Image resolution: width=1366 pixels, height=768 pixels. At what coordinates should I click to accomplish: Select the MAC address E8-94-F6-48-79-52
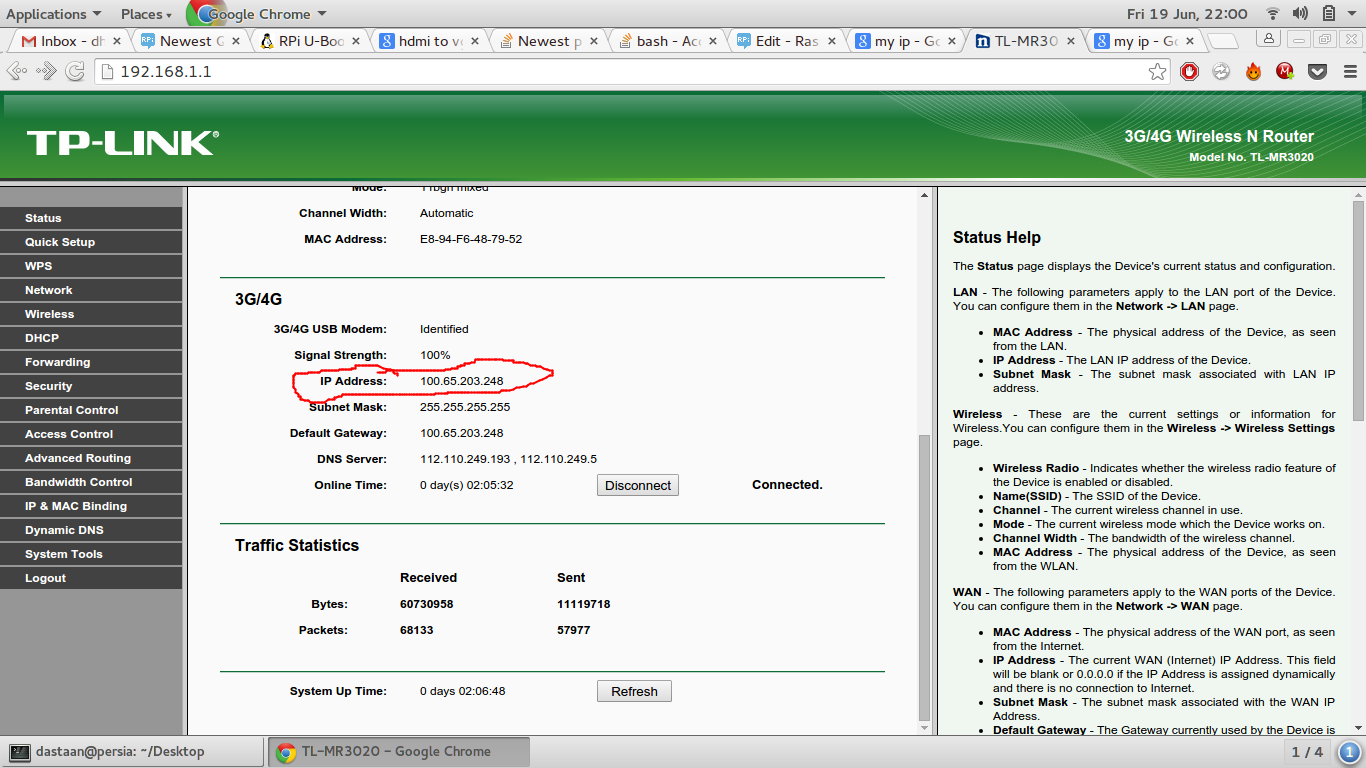471,239
